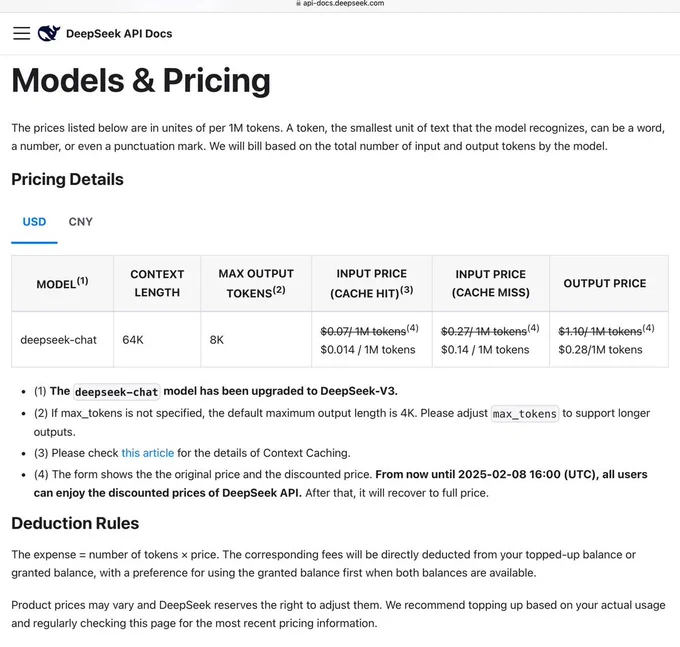Click the Pricing Details heading
The image size is (680, 647).
pos(67,179)
